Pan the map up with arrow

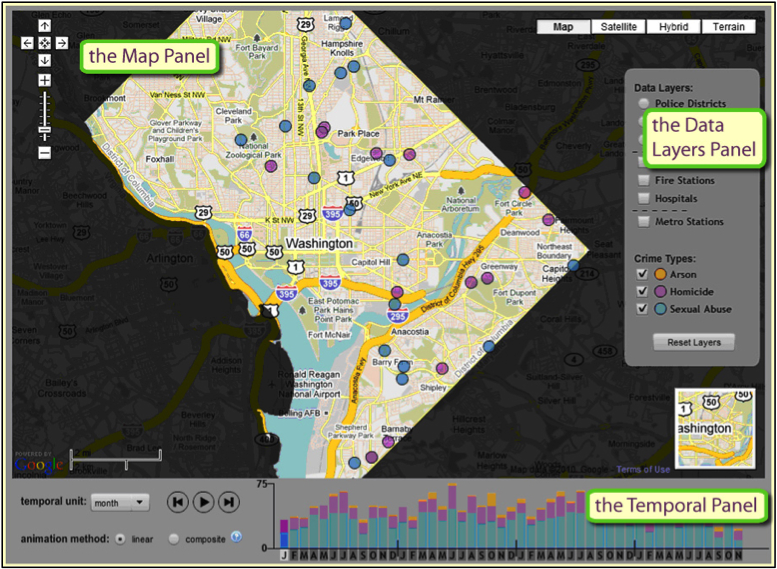click(44, 25)
